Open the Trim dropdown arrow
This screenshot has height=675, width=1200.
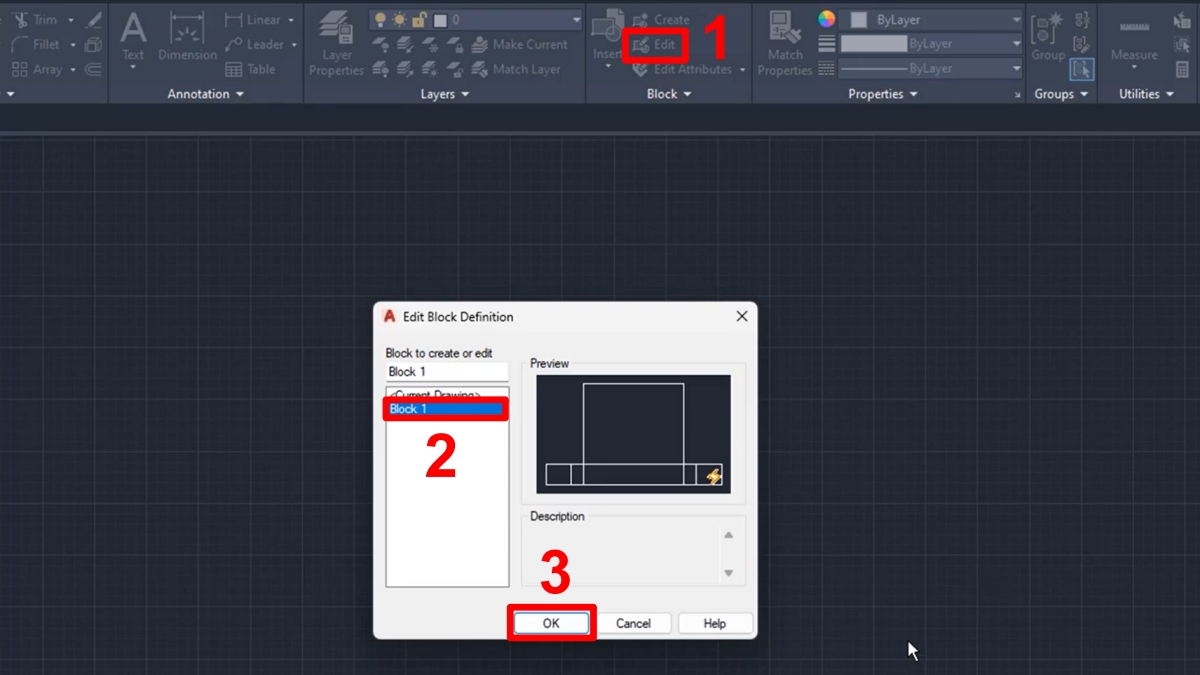(x=71, y=20)
